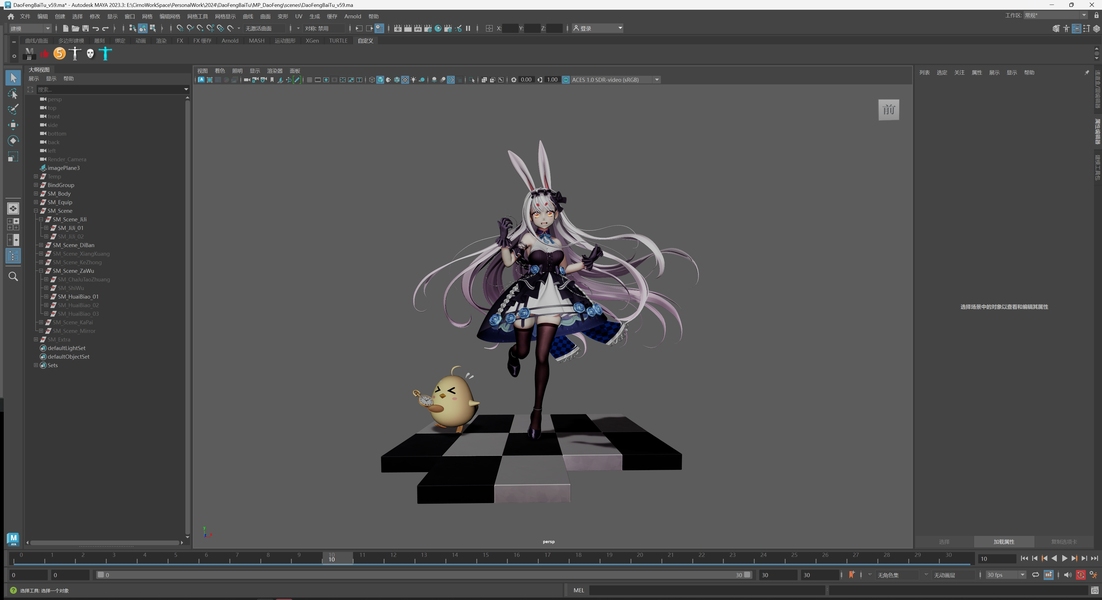Redo action icon
The image size is (1102, 600).
105,28
